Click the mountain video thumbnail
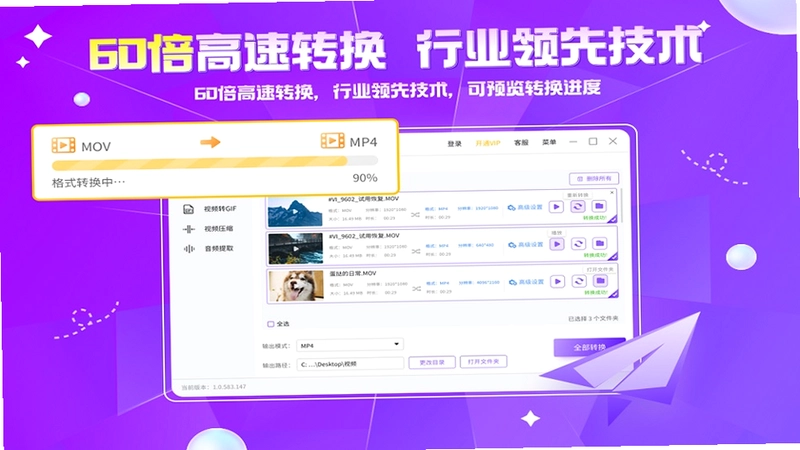Screen dimensions: 800x450 (x=295, y=211)
